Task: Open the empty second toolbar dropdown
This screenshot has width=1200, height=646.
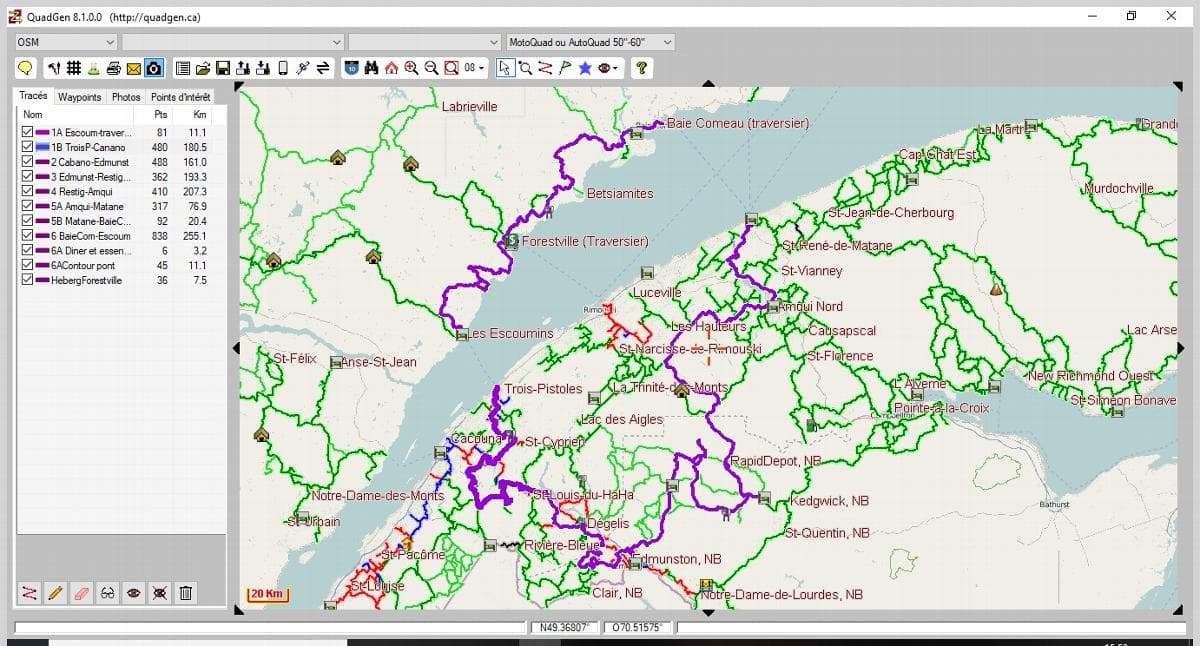Action: (x=231, y=42)
